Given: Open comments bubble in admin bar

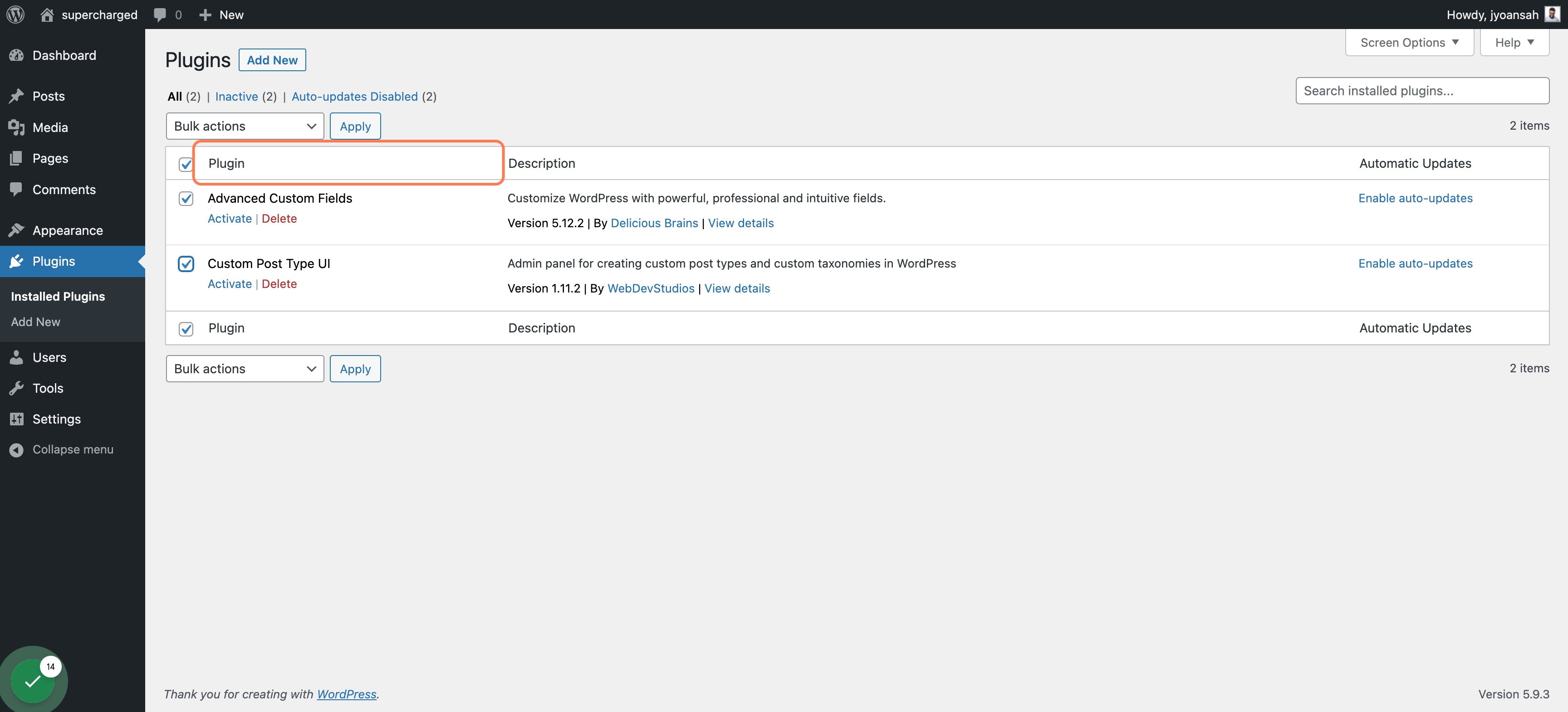Looking at the screenshot, I should pos(160,15).
